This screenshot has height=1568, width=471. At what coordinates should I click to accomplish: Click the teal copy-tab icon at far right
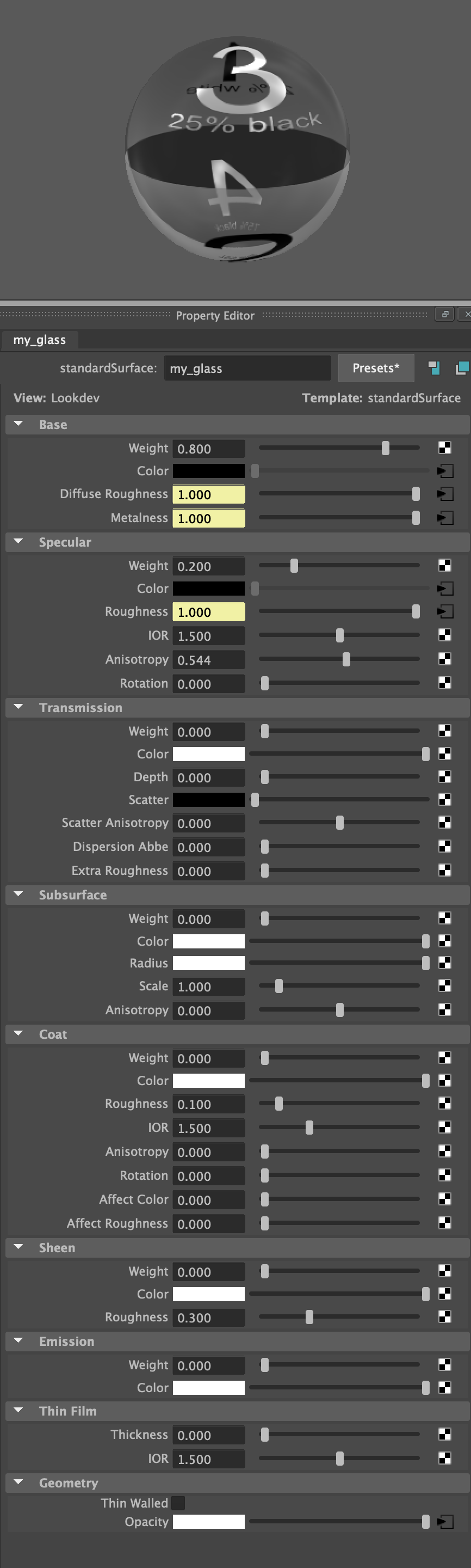pyautogui.click(x=462, y=367)
